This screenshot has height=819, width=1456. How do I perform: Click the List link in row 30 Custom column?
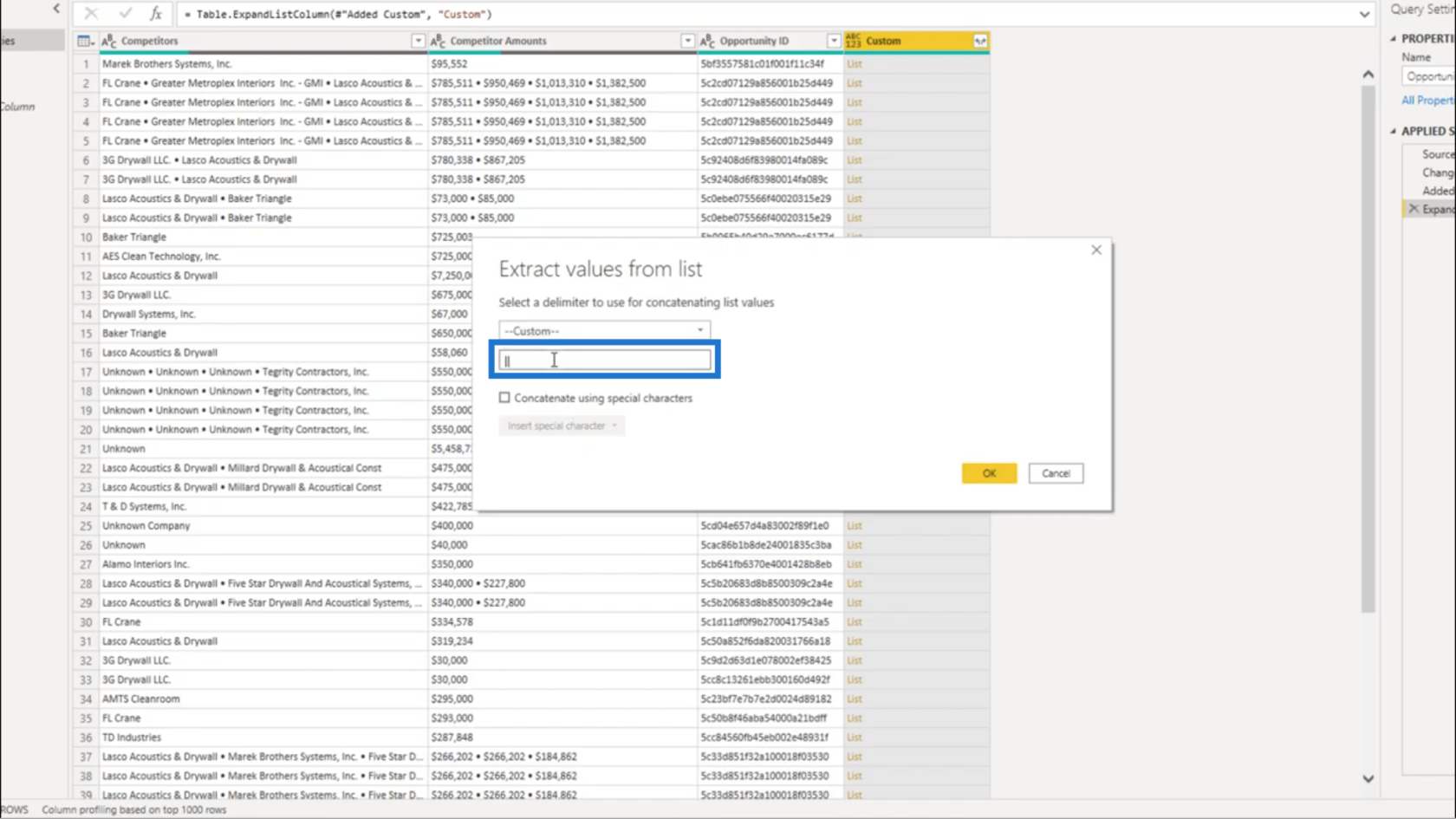tap(855, 622)
